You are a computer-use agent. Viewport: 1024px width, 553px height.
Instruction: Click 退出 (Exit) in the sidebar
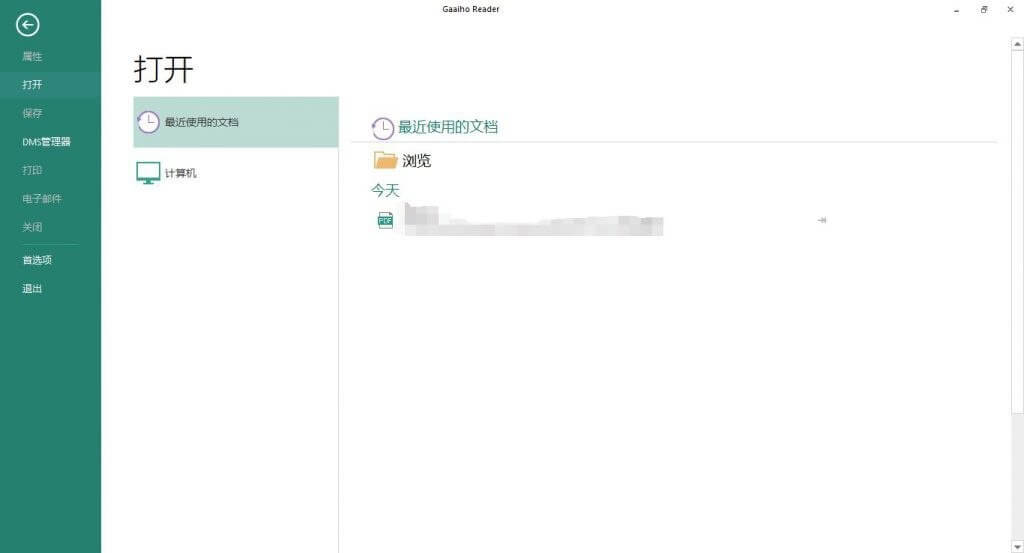click(x=32, y=289)
